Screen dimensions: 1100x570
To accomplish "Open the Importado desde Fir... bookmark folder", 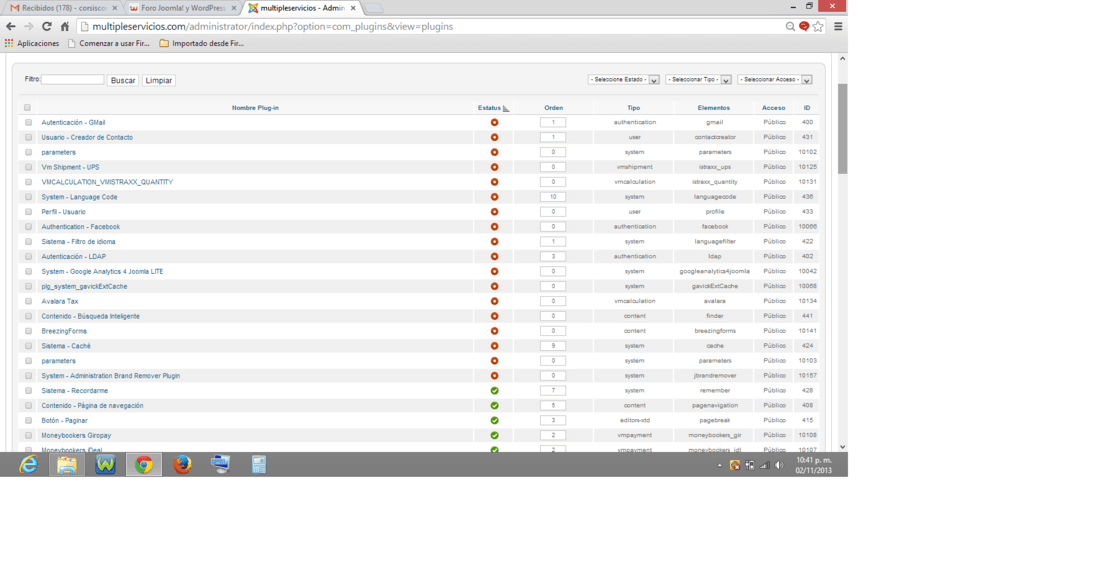I will pos(201,43).
